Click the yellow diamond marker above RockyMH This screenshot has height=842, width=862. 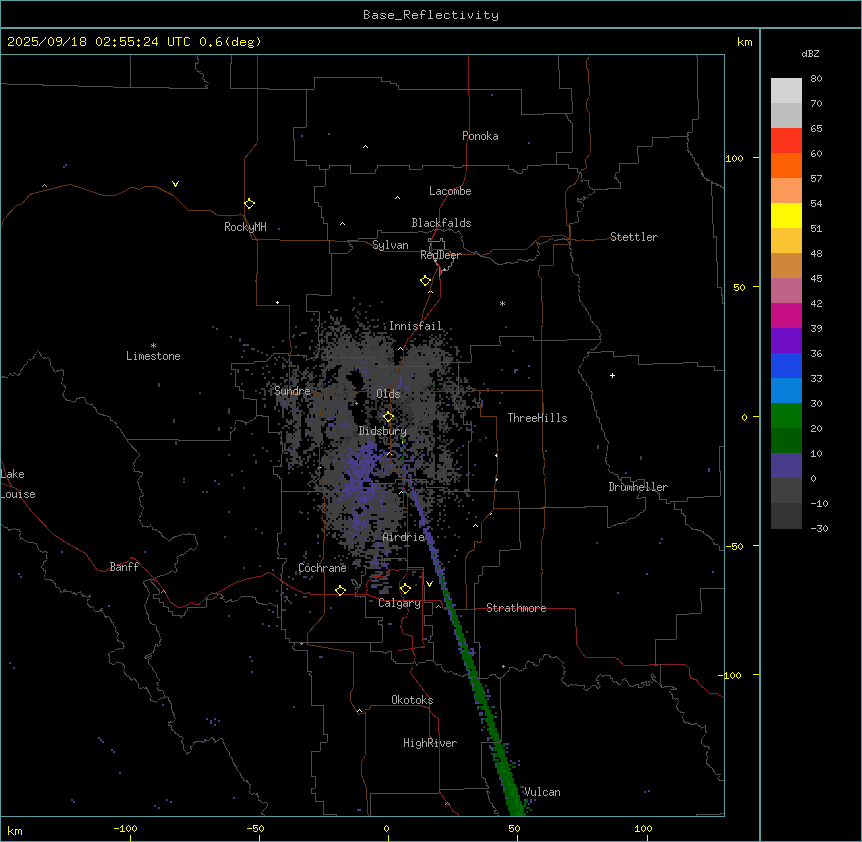click(249, 203)
